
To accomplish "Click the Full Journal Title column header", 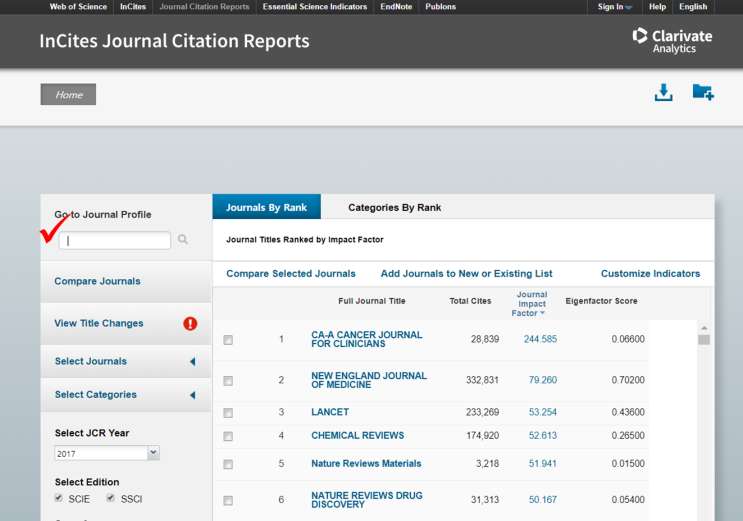I will pos(372,301).
